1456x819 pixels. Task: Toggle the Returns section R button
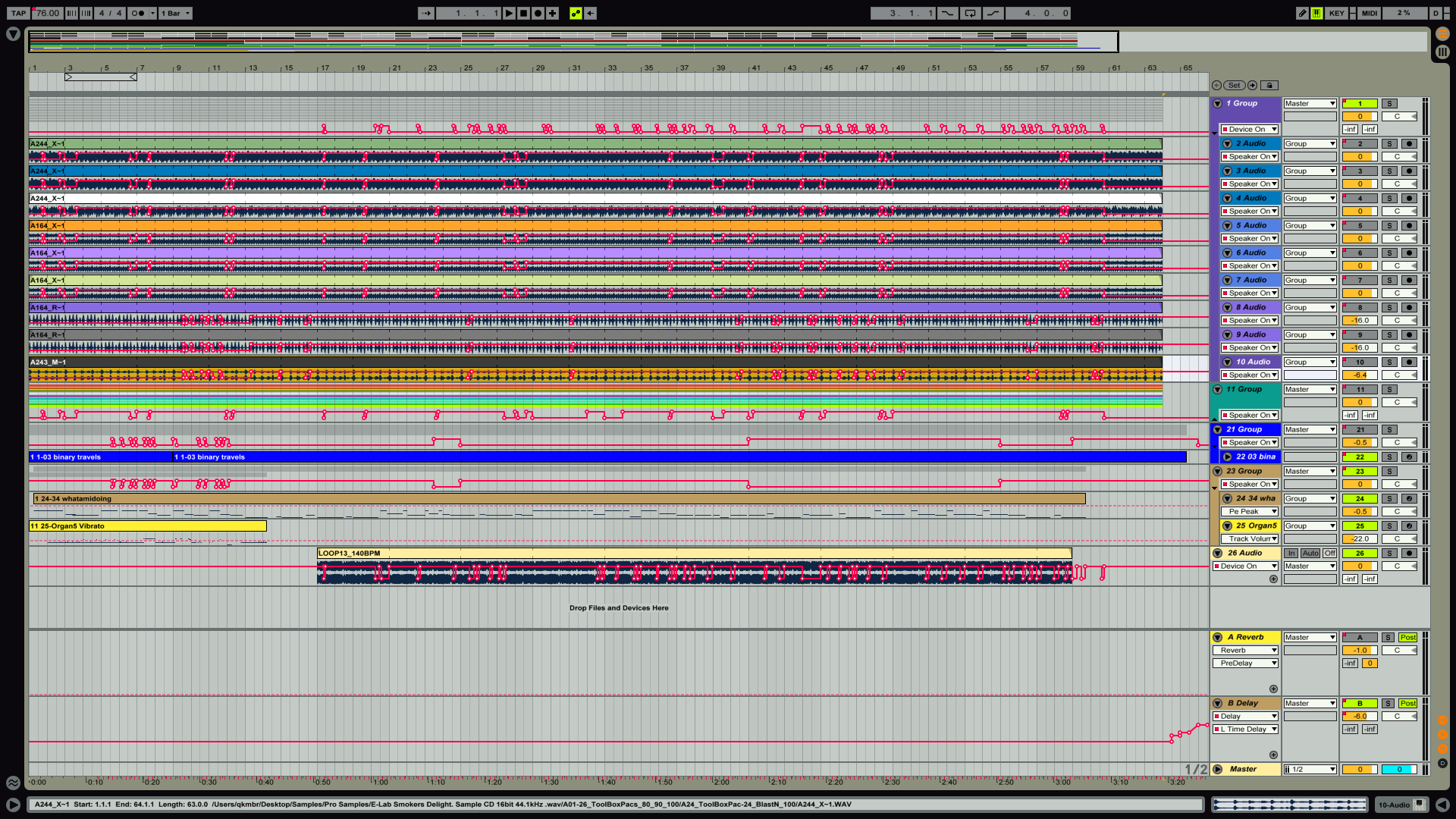[1442, 735]
